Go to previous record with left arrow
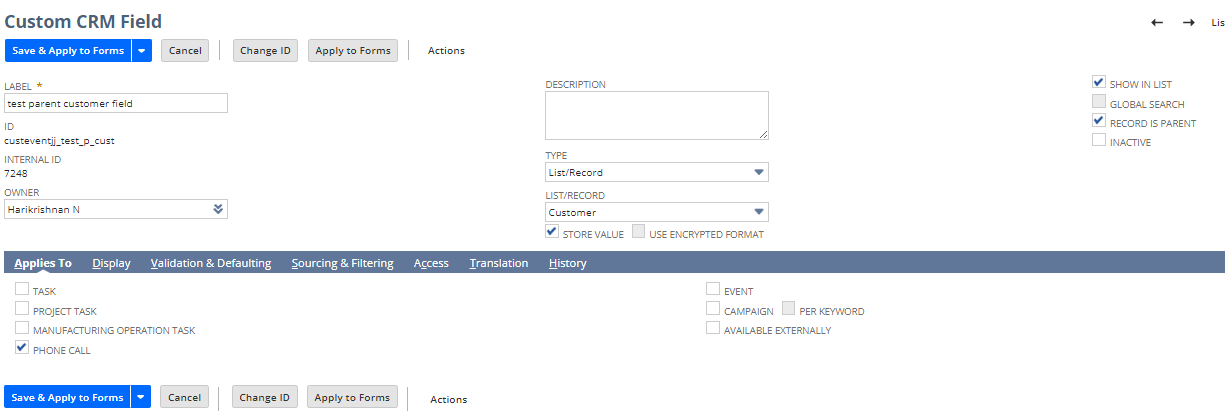Viewport: 1225px width, 417px height. click(1157, 22)
